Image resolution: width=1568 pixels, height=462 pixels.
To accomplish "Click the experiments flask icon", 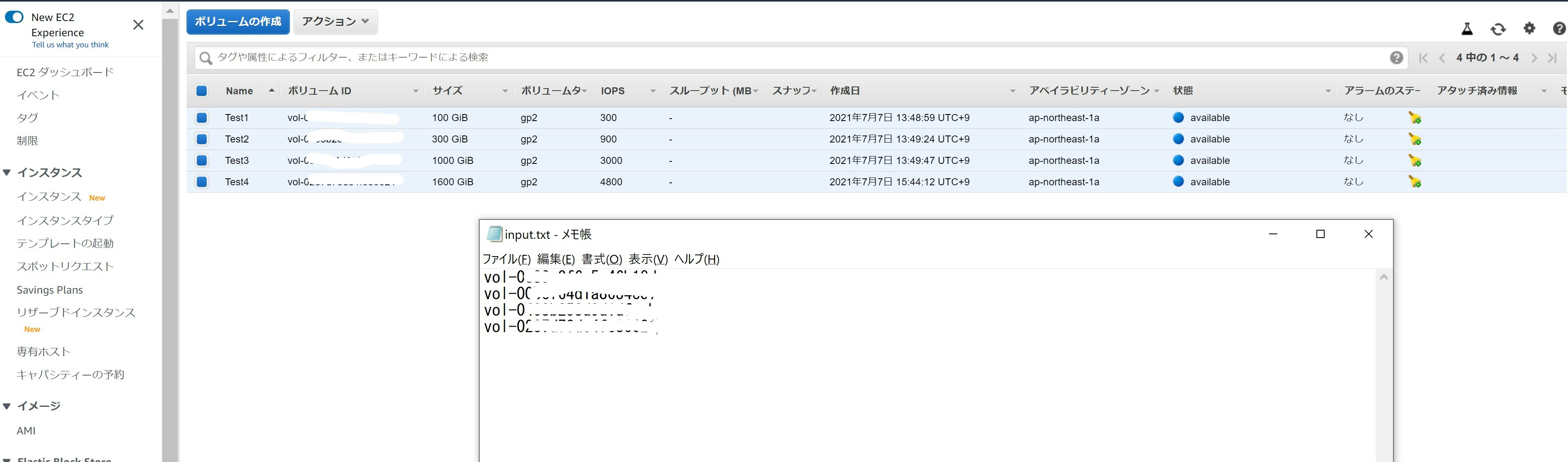I will point(1467,28).
